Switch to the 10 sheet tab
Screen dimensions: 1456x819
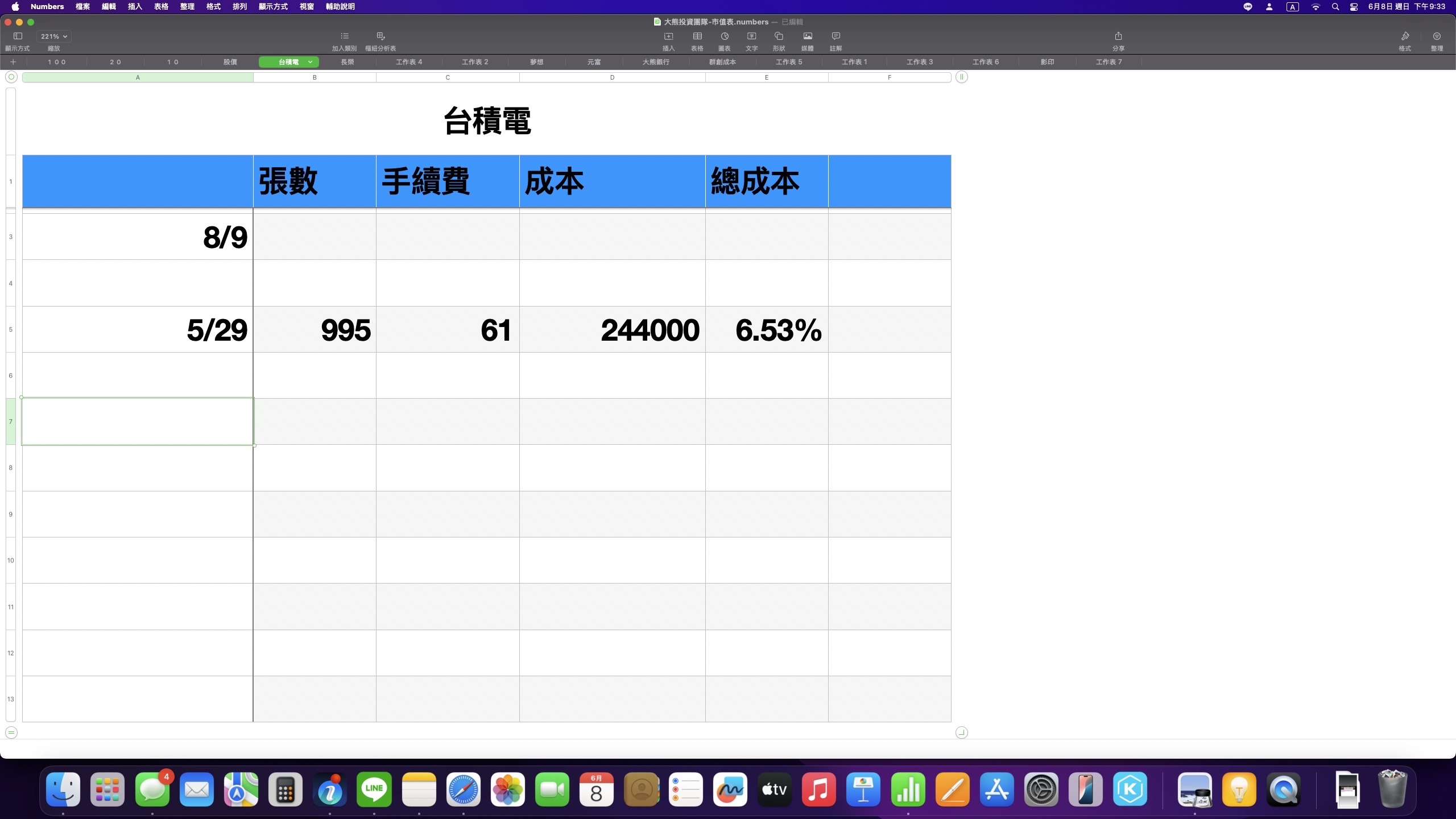click(x=173, y=61)
